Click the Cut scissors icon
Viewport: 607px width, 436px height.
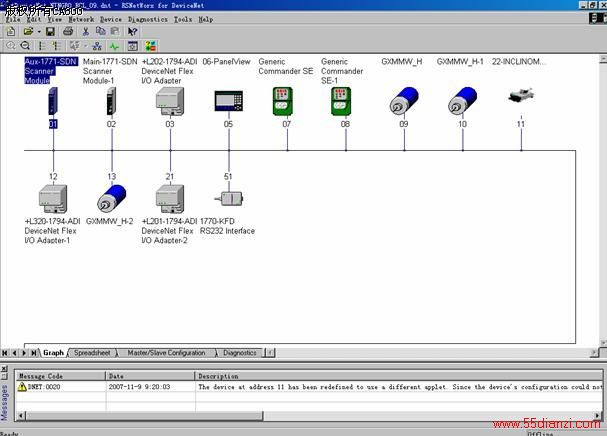click(86, 31)
